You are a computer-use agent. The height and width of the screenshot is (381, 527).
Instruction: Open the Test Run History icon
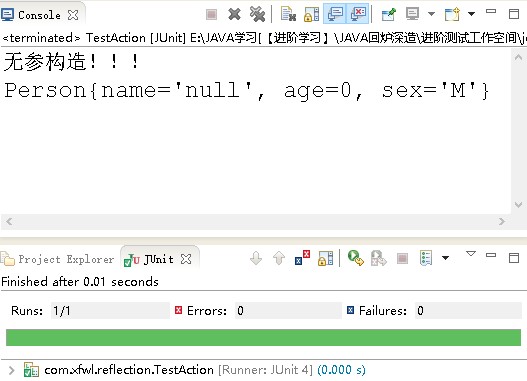point(426,258)
